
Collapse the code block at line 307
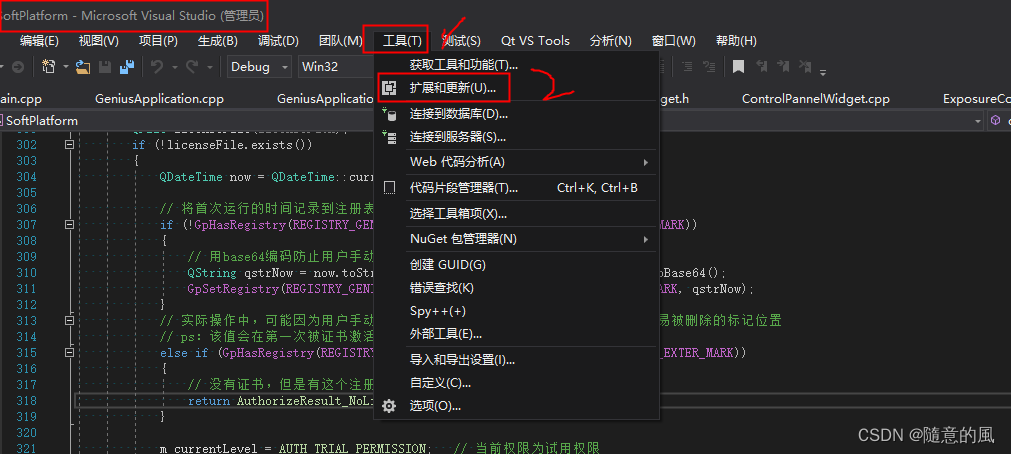click(70, 224)
